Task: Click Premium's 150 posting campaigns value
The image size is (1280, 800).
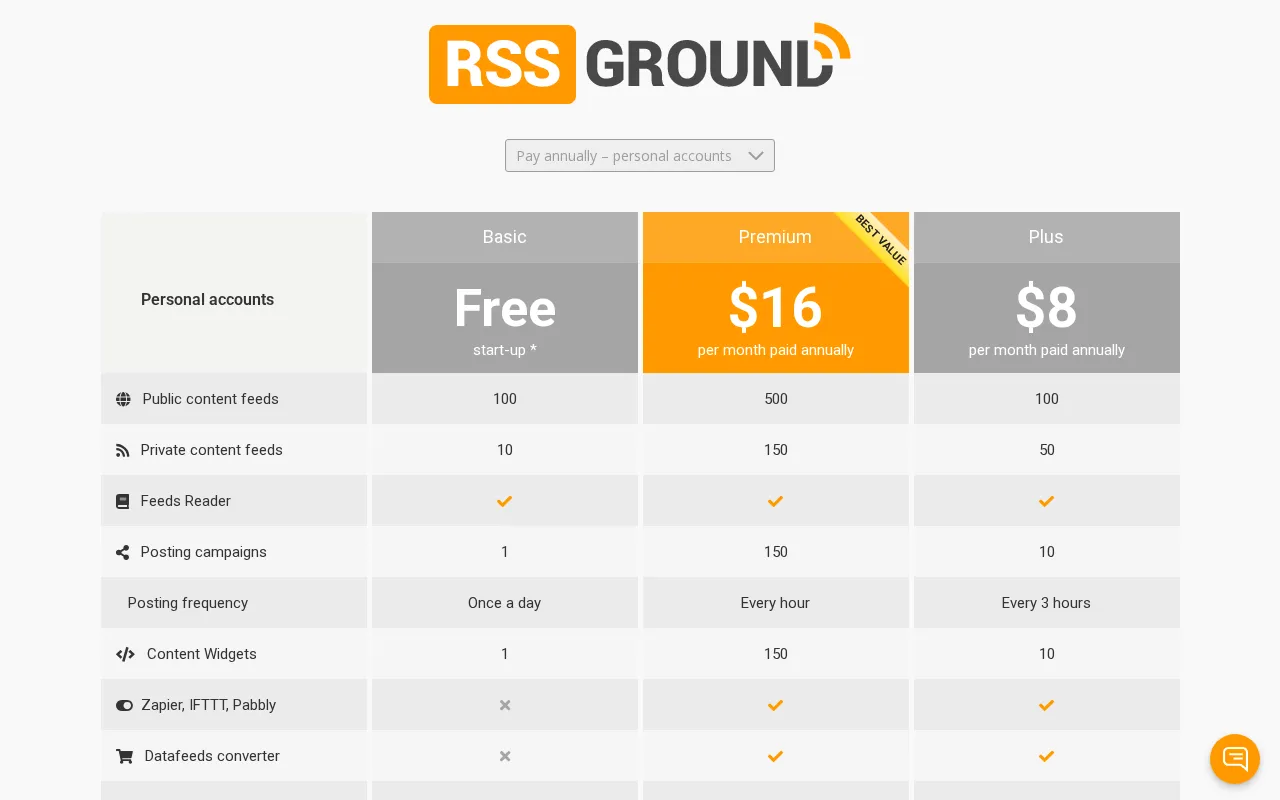Action: pyautogui.click(x=776, y=552)
